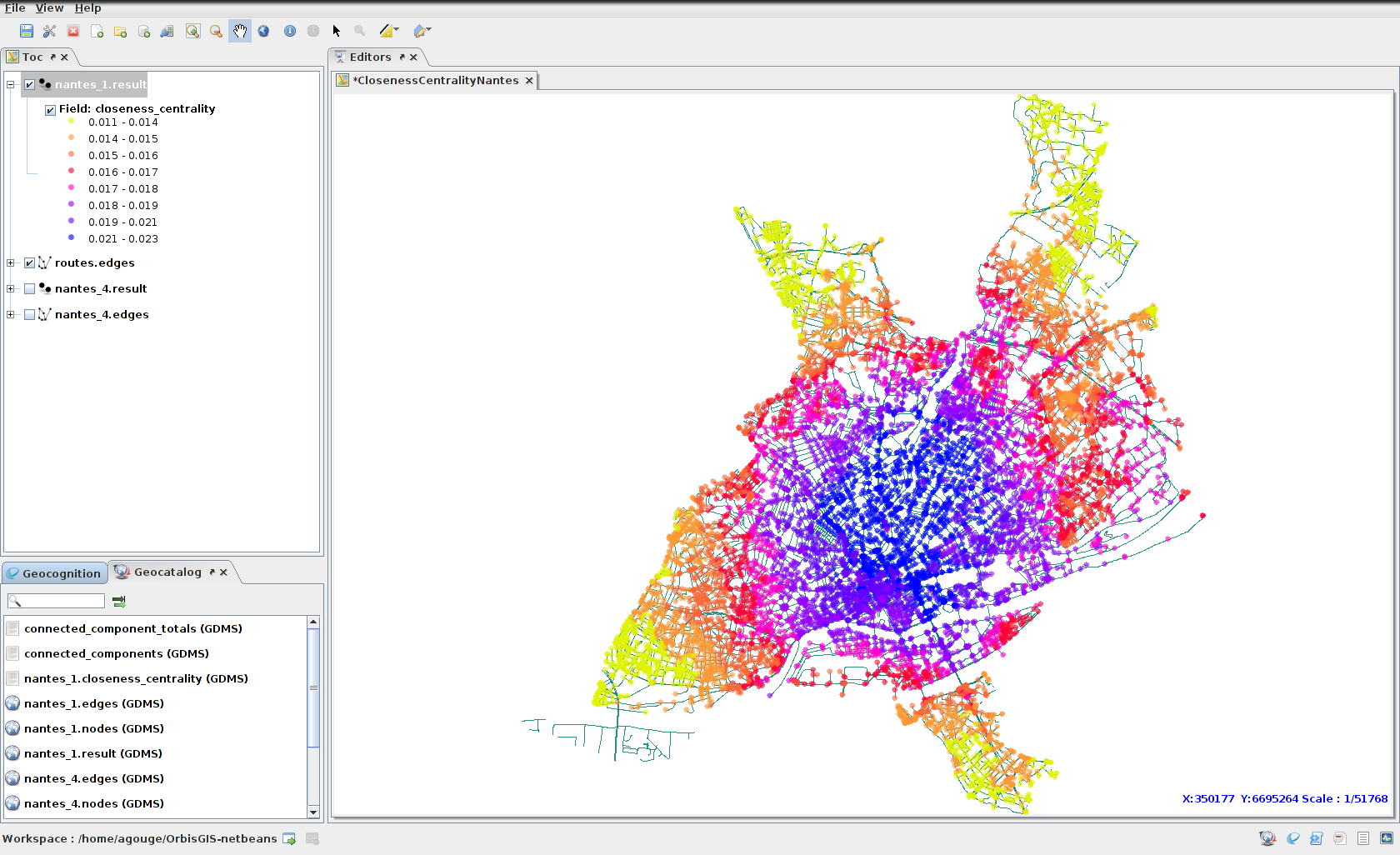Switch to the Geocognition tab
This screenshot has height=855, width=1400.
coord(55,573)
